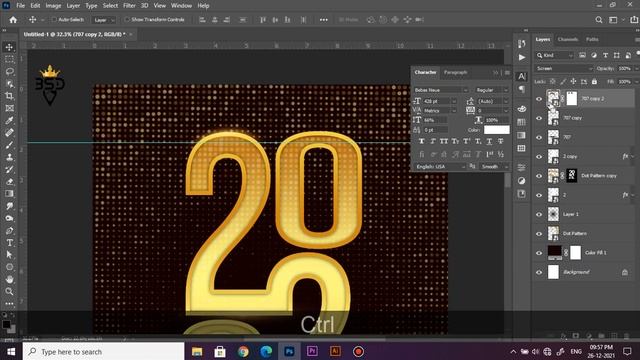Click the 707 copy 2 layer mask thumbnail
The height and width of the screenshot is (360, 640).
[x=571, y=98]
